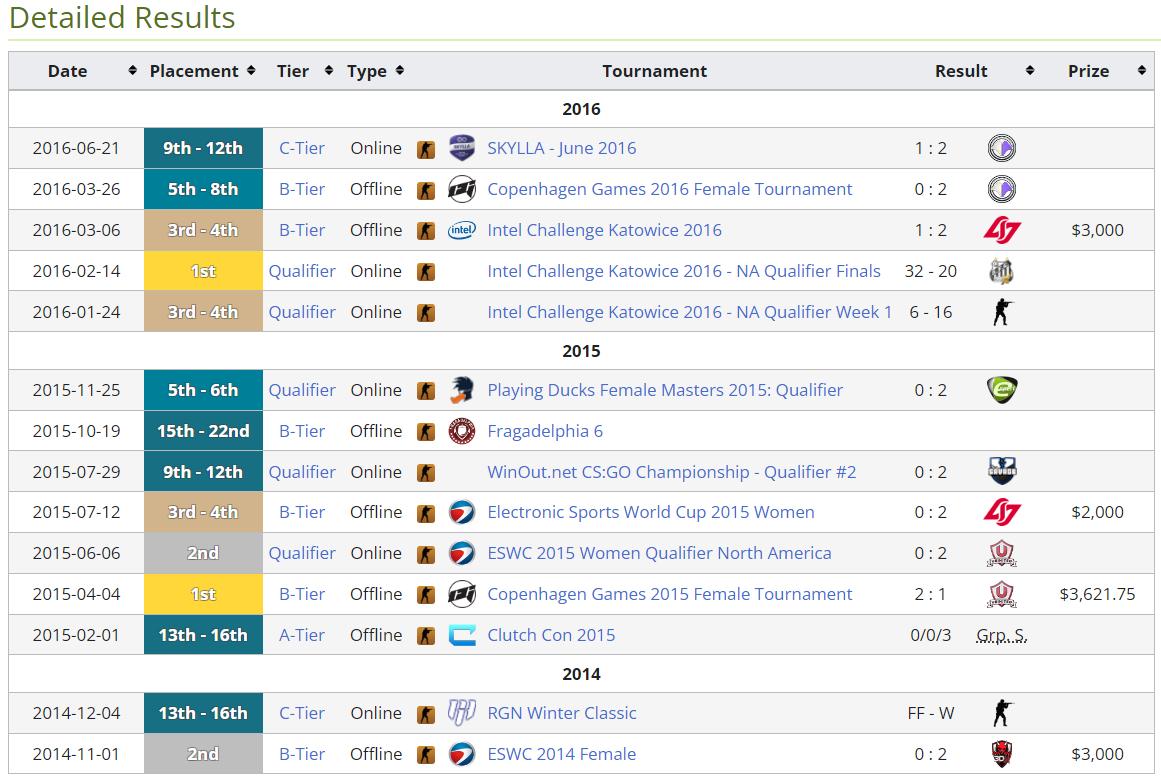The width and height of the screenshot is (1161, 782).
Task: Click Copenhagen Games 2016 logo icon
Action: click(x=462, y=189)
